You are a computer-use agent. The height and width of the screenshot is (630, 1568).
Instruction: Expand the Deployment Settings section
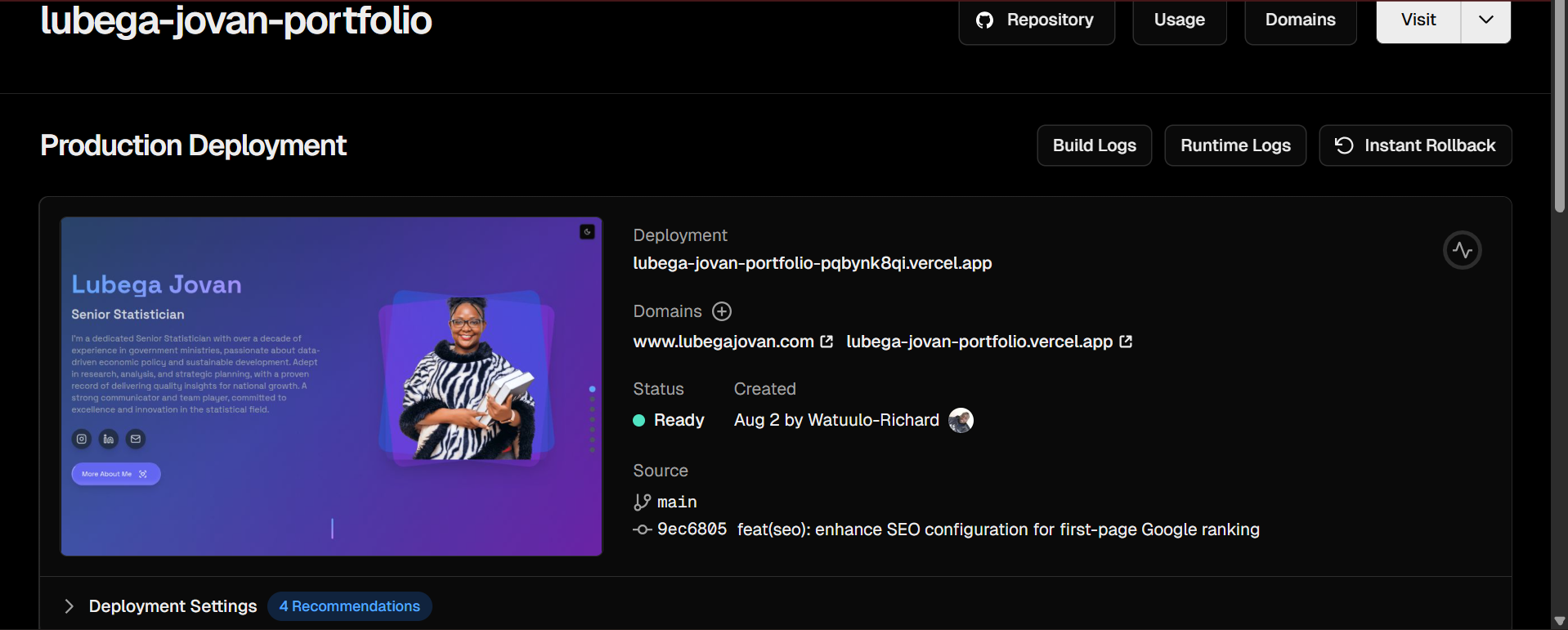(69, 606)
